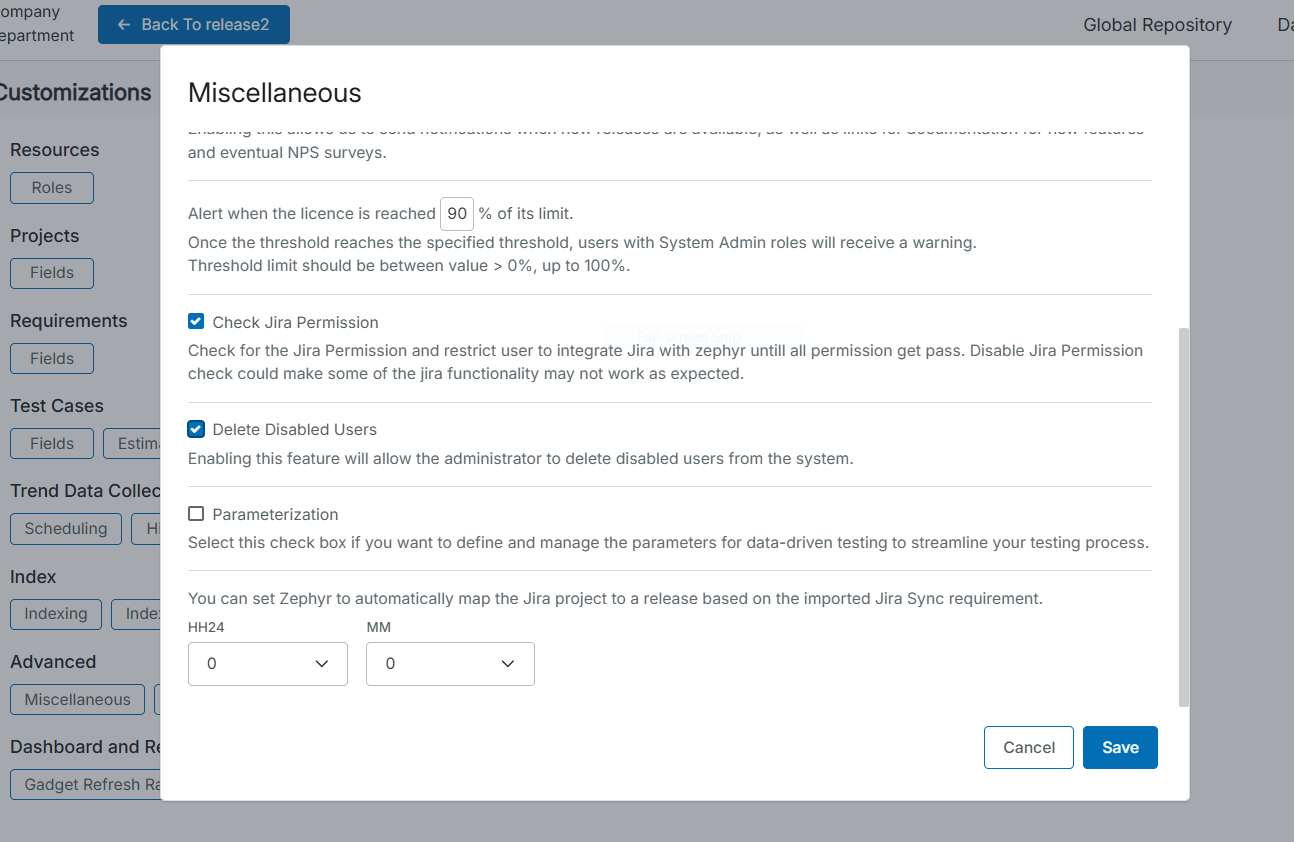
Task: Uncheck the Delete Disabled Users checkbox
Action: [x=196, y=429]
